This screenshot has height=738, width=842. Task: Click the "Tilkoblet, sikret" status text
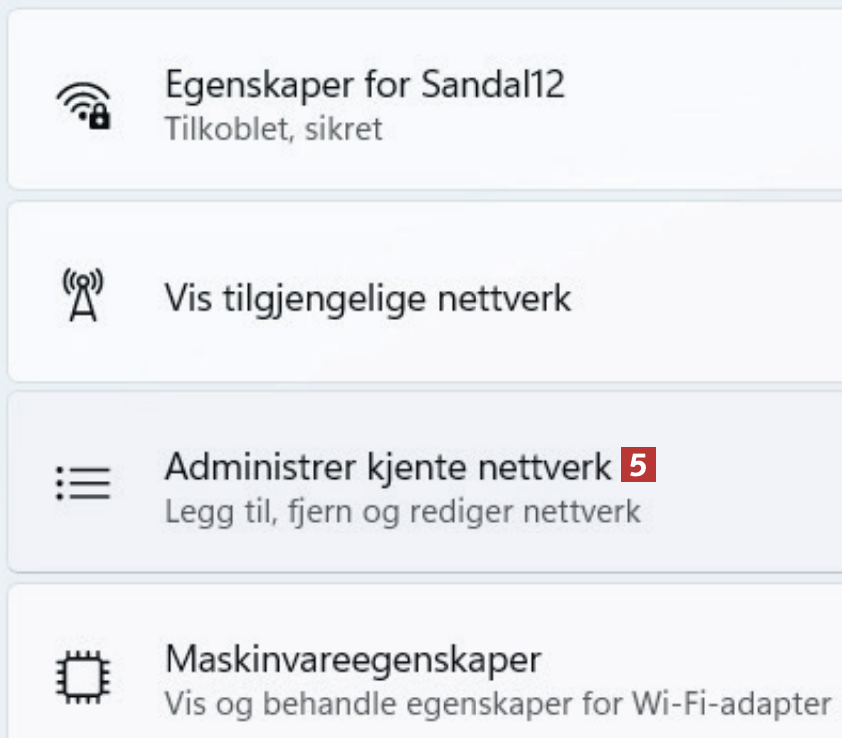[273, 129]
